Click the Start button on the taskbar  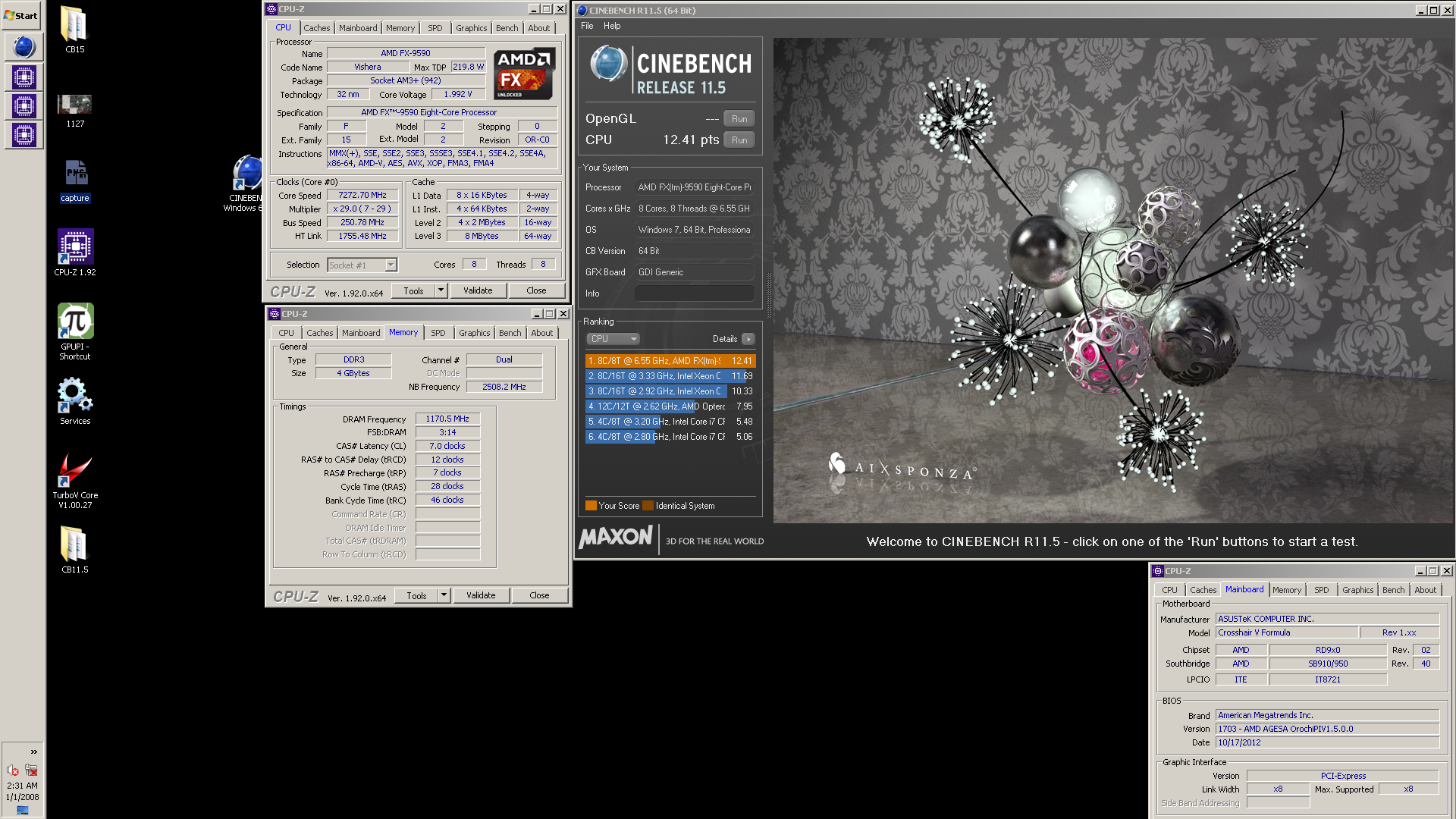(x=21, y=15)
